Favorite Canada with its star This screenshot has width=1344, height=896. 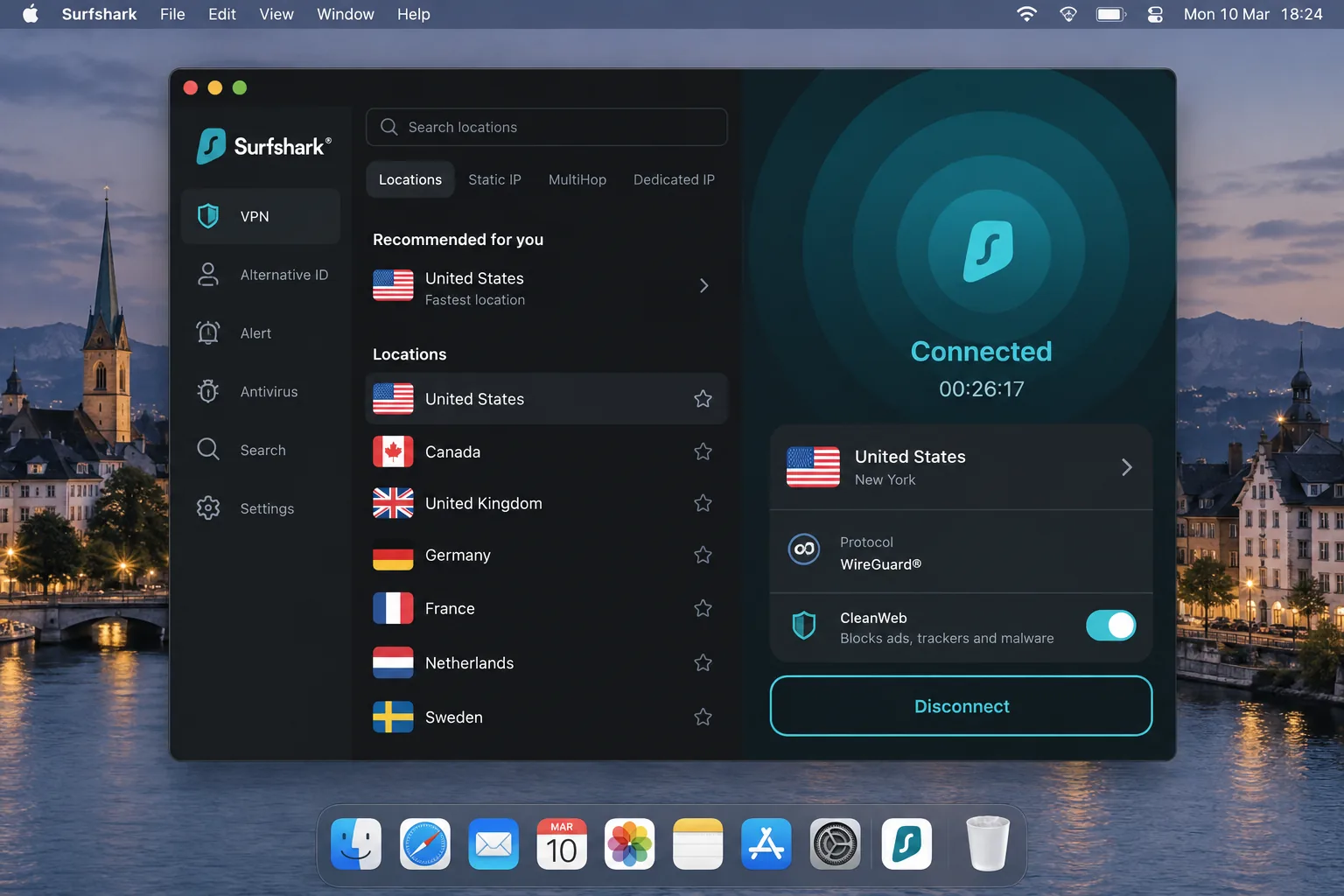[x=703, y=451]
